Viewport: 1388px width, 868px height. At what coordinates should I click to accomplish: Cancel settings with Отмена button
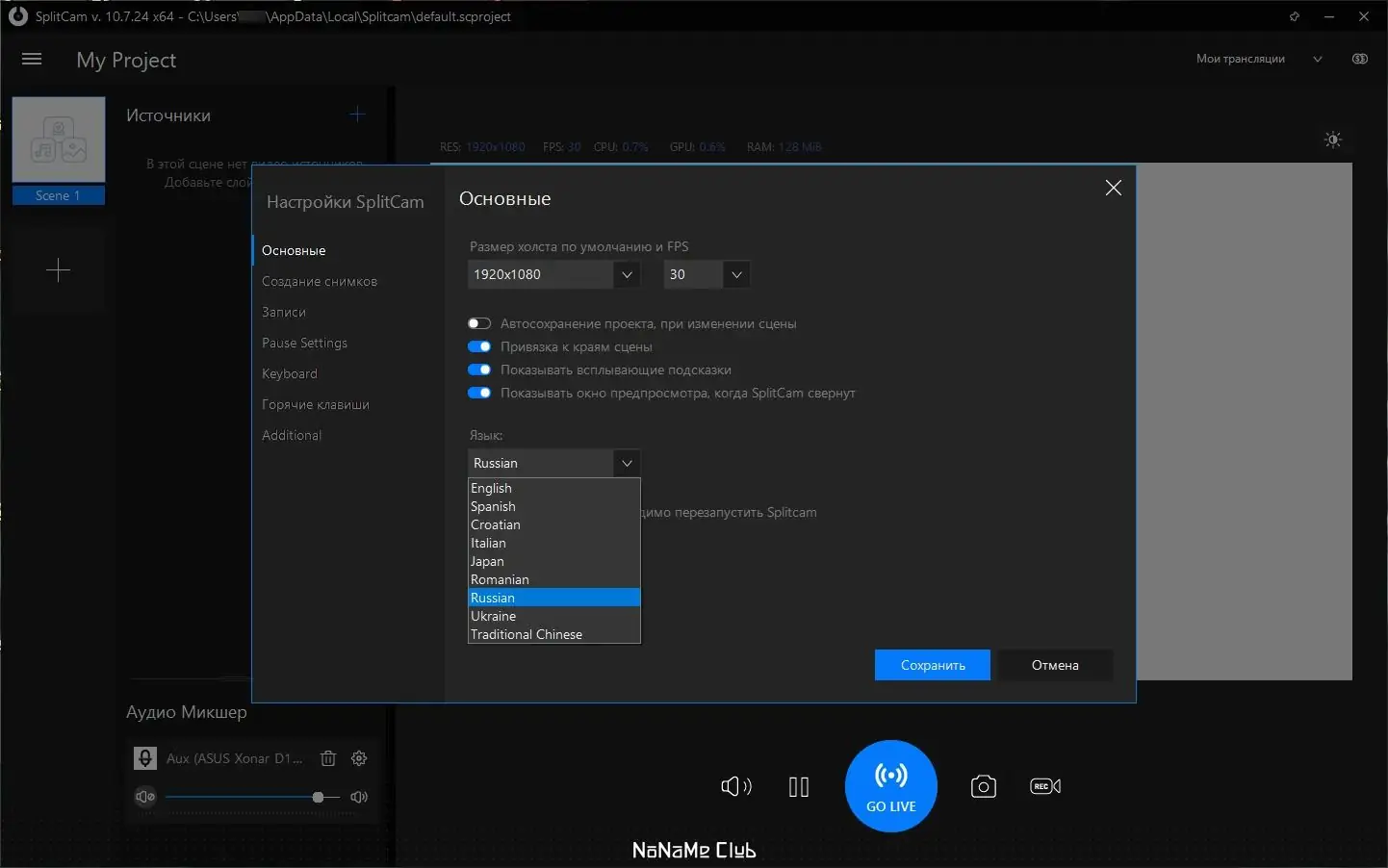[x=1055, y=665]
